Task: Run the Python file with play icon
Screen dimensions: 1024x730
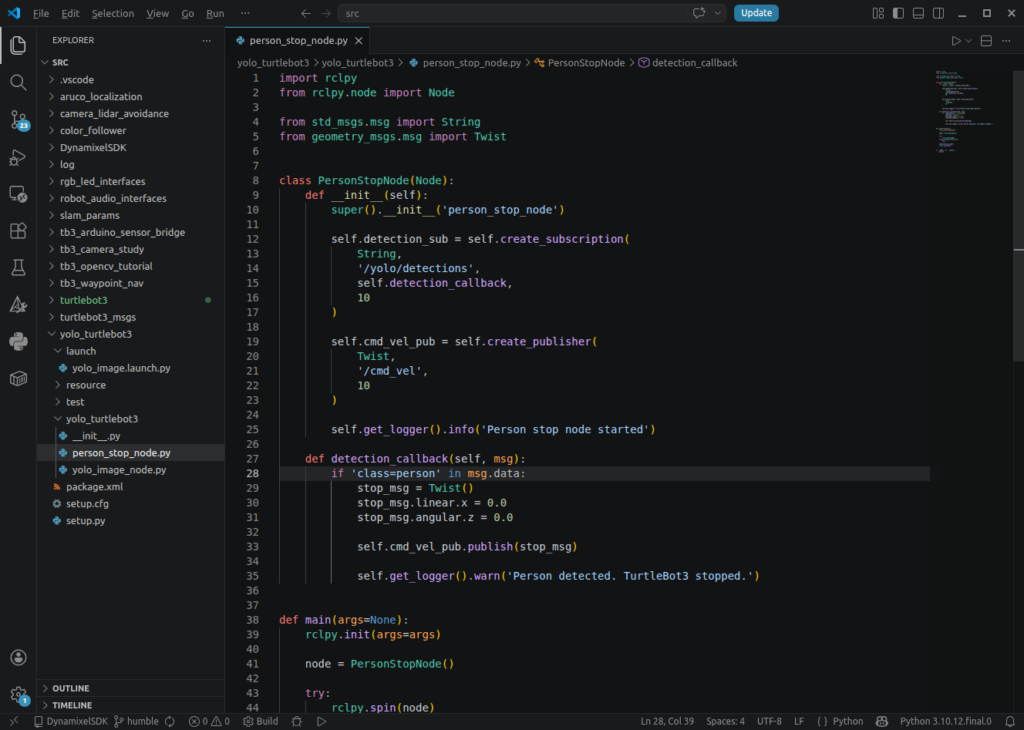Action: (955, 40)
